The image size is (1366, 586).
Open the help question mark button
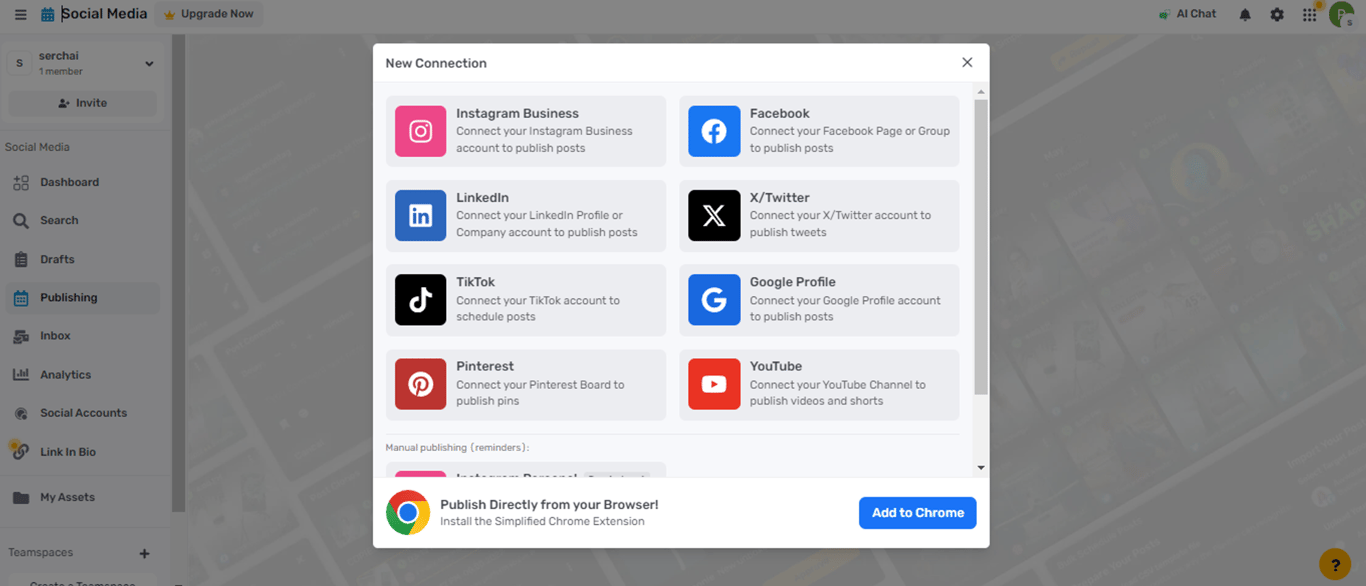pos(1335,565)
